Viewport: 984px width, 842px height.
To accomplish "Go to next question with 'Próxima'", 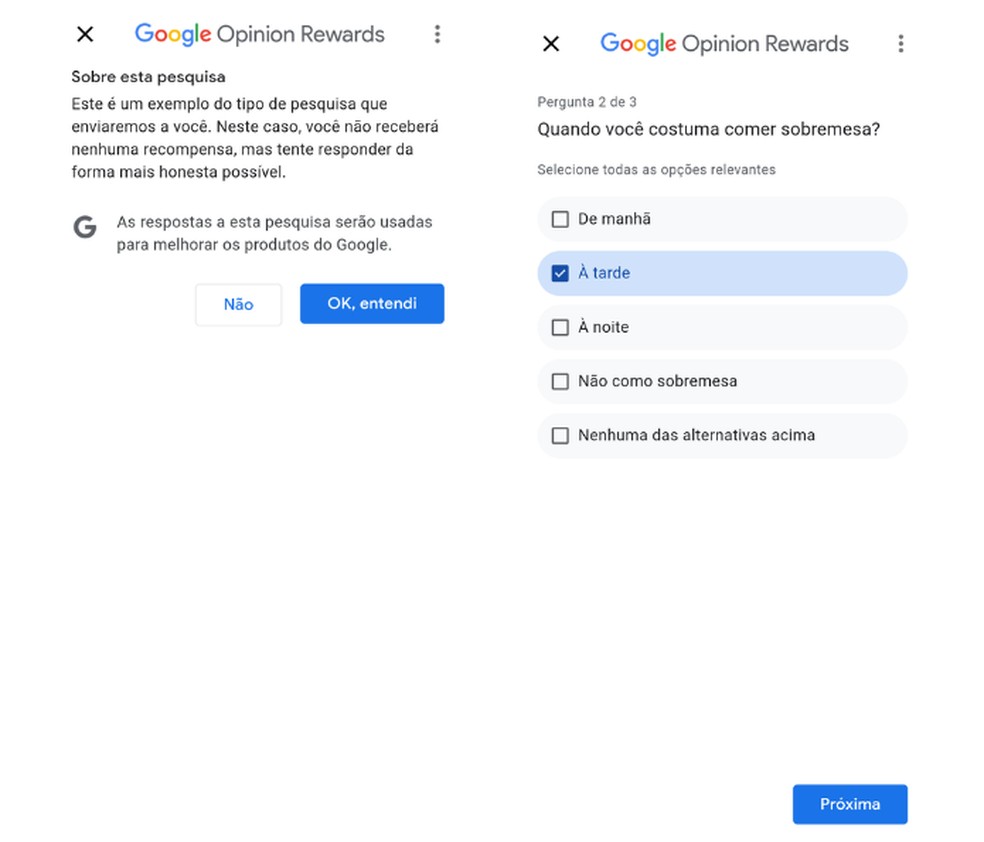I will 850,804.
